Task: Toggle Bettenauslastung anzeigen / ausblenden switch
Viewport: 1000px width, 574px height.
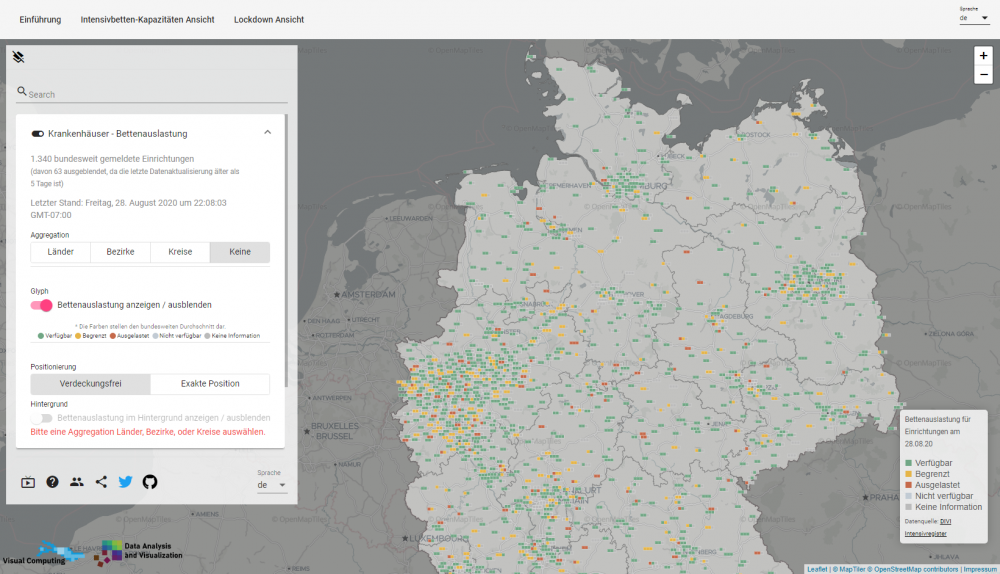Action: click(42, 305)
